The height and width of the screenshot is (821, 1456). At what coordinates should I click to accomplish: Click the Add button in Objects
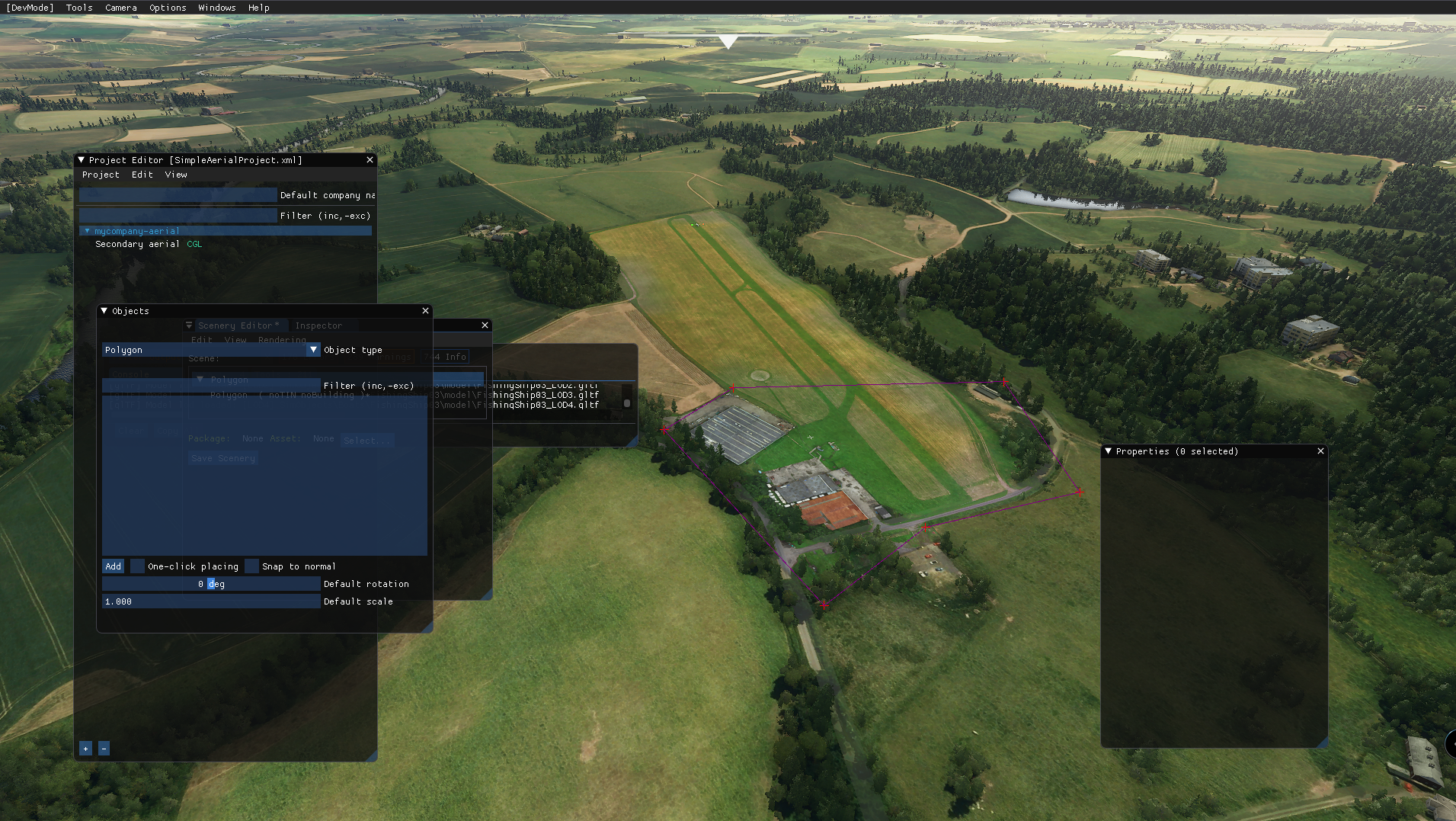tap(113, 566)
